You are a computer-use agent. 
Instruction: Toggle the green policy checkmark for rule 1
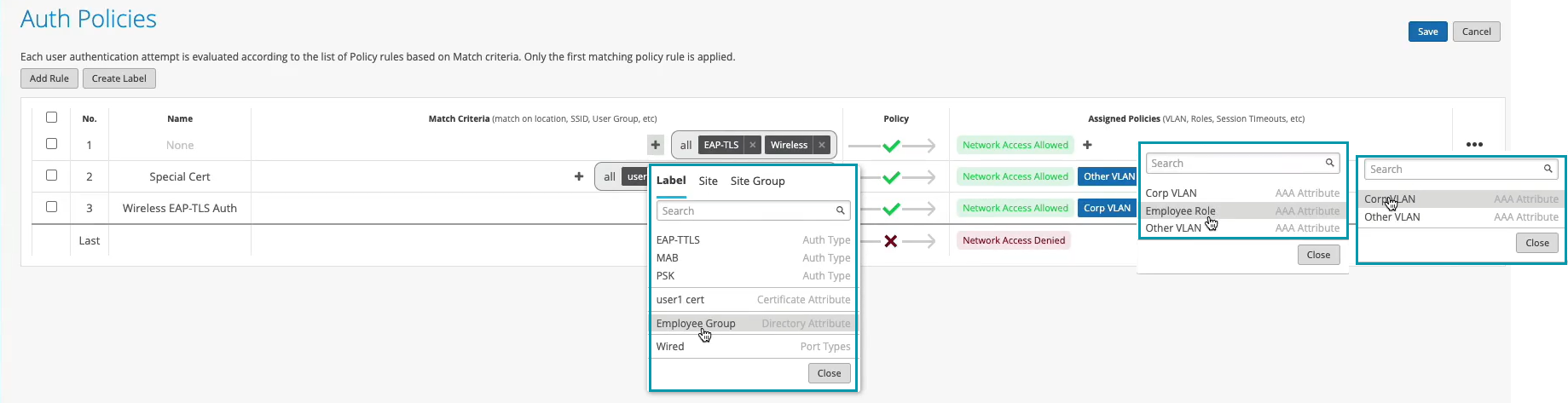pos(891,146)
